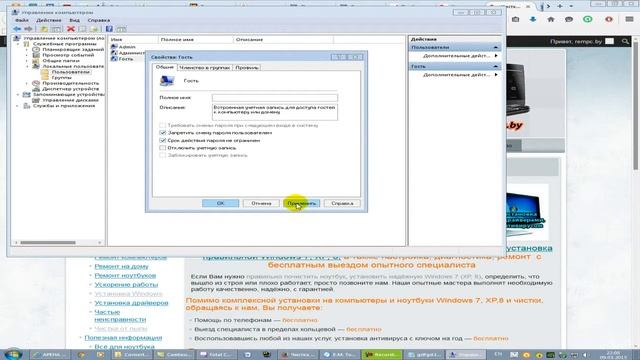Click the blue Help toolbar icon
640x360 pixels.
109,29
